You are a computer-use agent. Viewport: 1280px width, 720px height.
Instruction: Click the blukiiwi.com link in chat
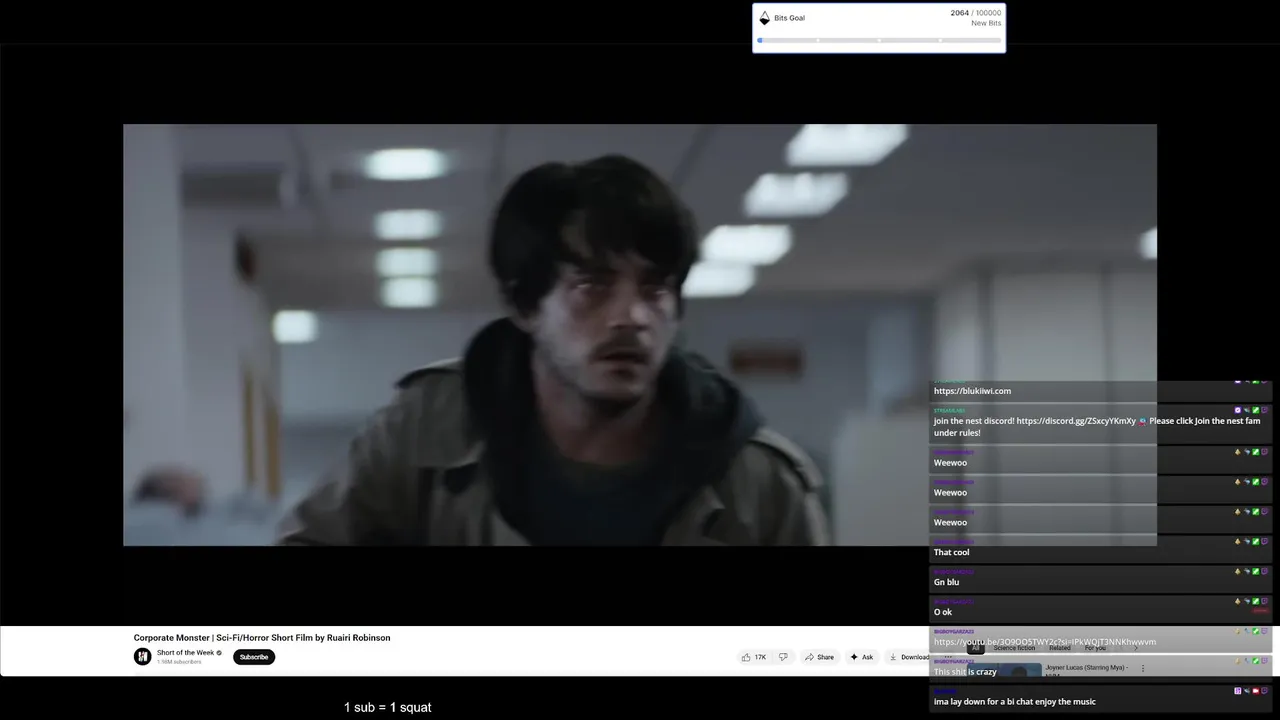(972, 391)
